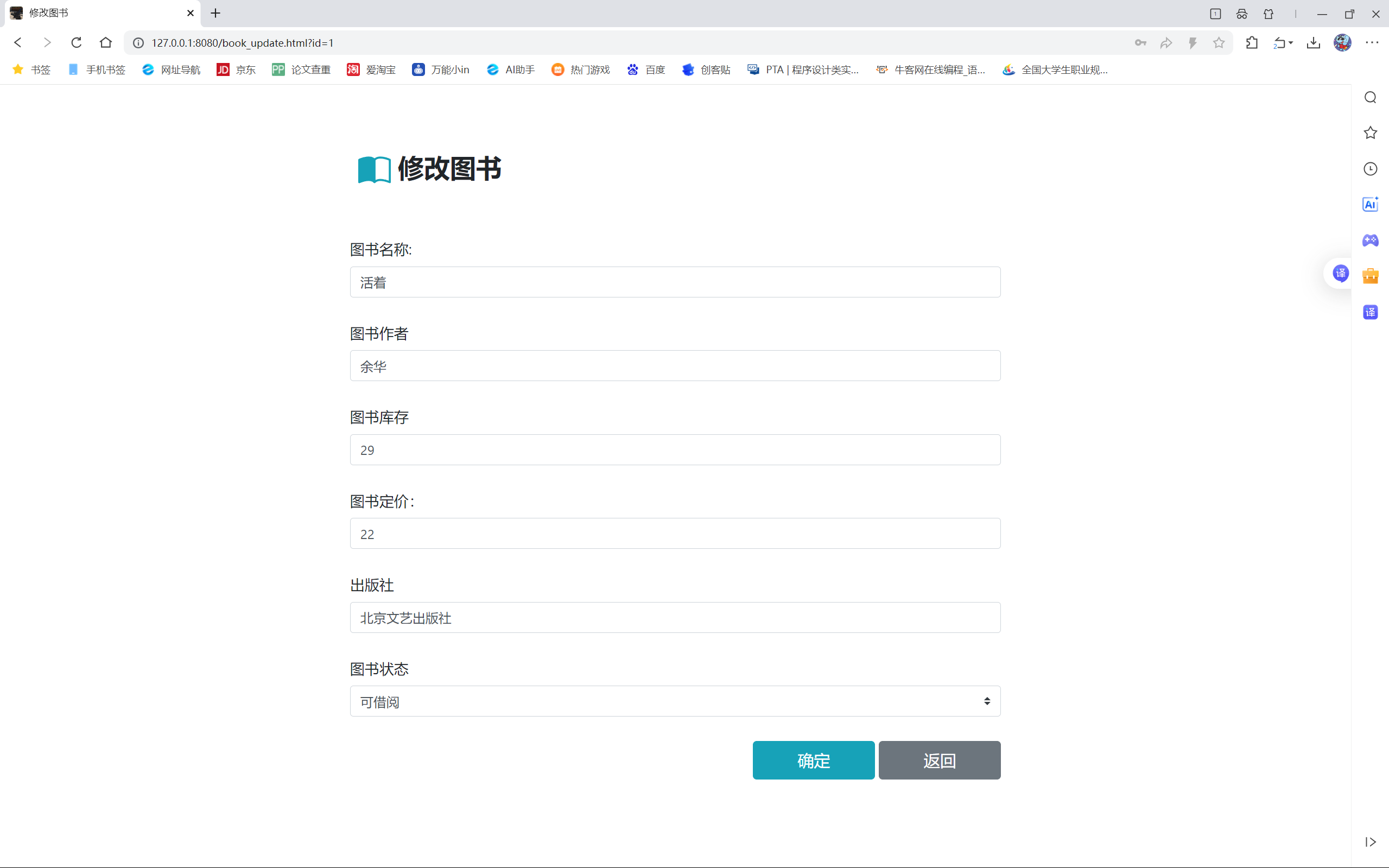This screenshot has height=868, width=1389.
Task: Click into the 图书库存 input field
Action: click(675, 450)
